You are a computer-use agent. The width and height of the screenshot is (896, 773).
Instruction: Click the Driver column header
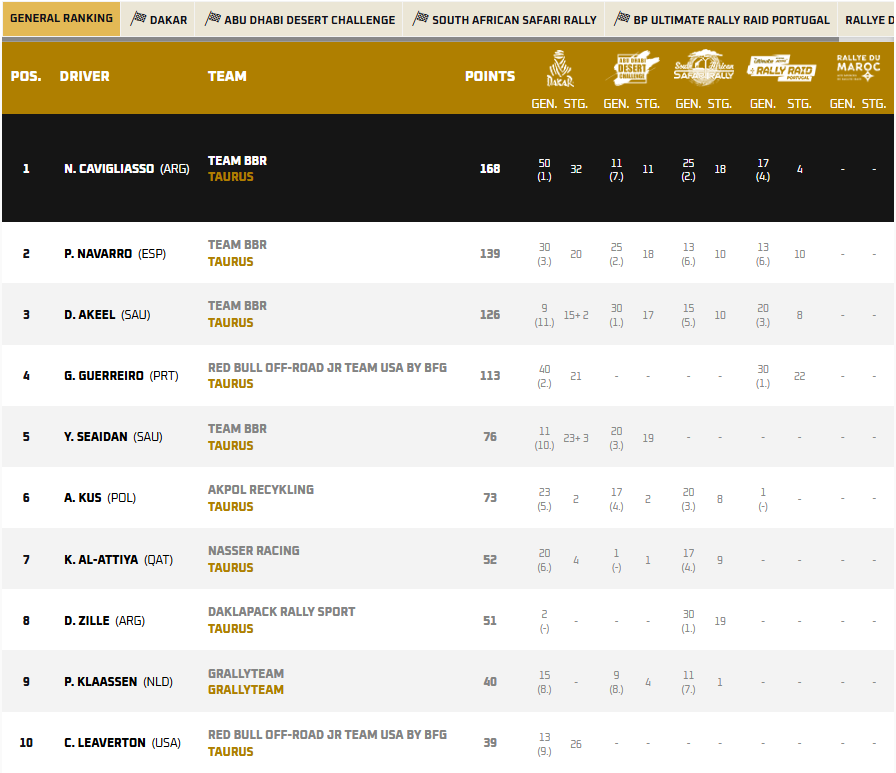(x=84, y=76)
